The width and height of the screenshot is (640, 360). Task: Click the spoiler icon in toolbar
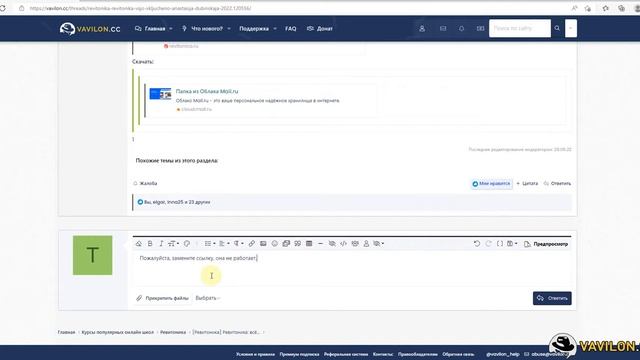332,244
